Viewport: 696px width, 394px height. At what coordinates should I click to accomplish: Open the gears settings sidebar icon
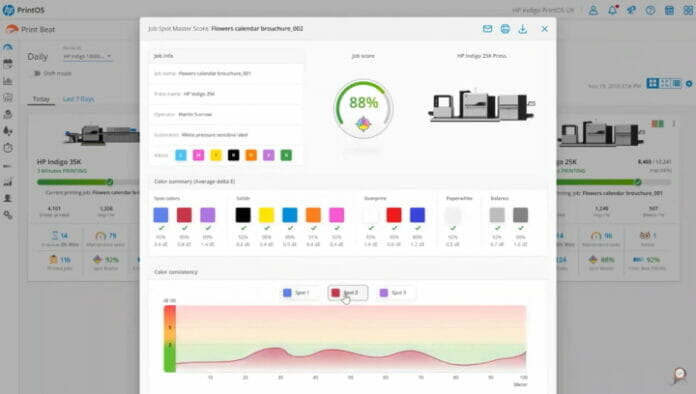pyautogui.click(x=8, y=215)
